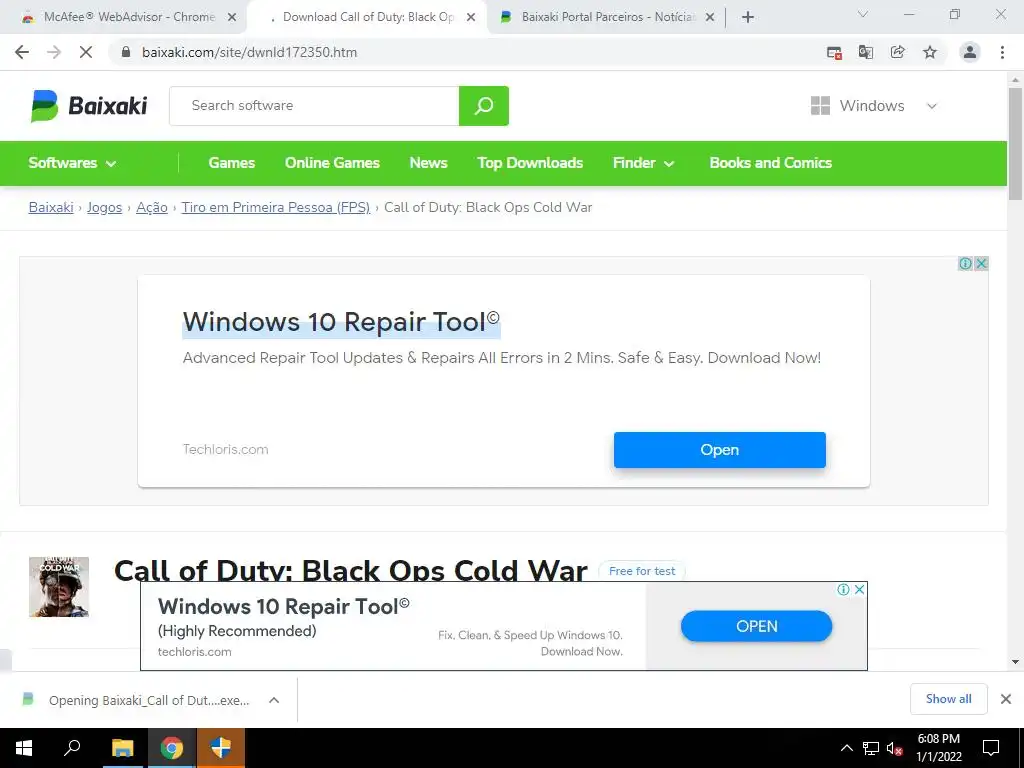Select the Download Call of Duty tab
1024x768 pixels.
click(366, 17)
